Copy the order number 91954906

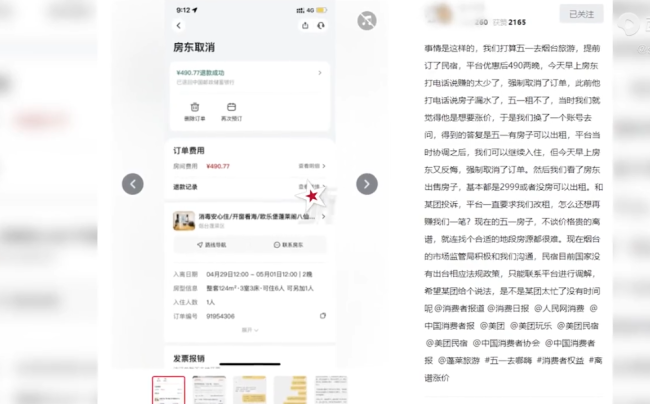pos(322,315)
